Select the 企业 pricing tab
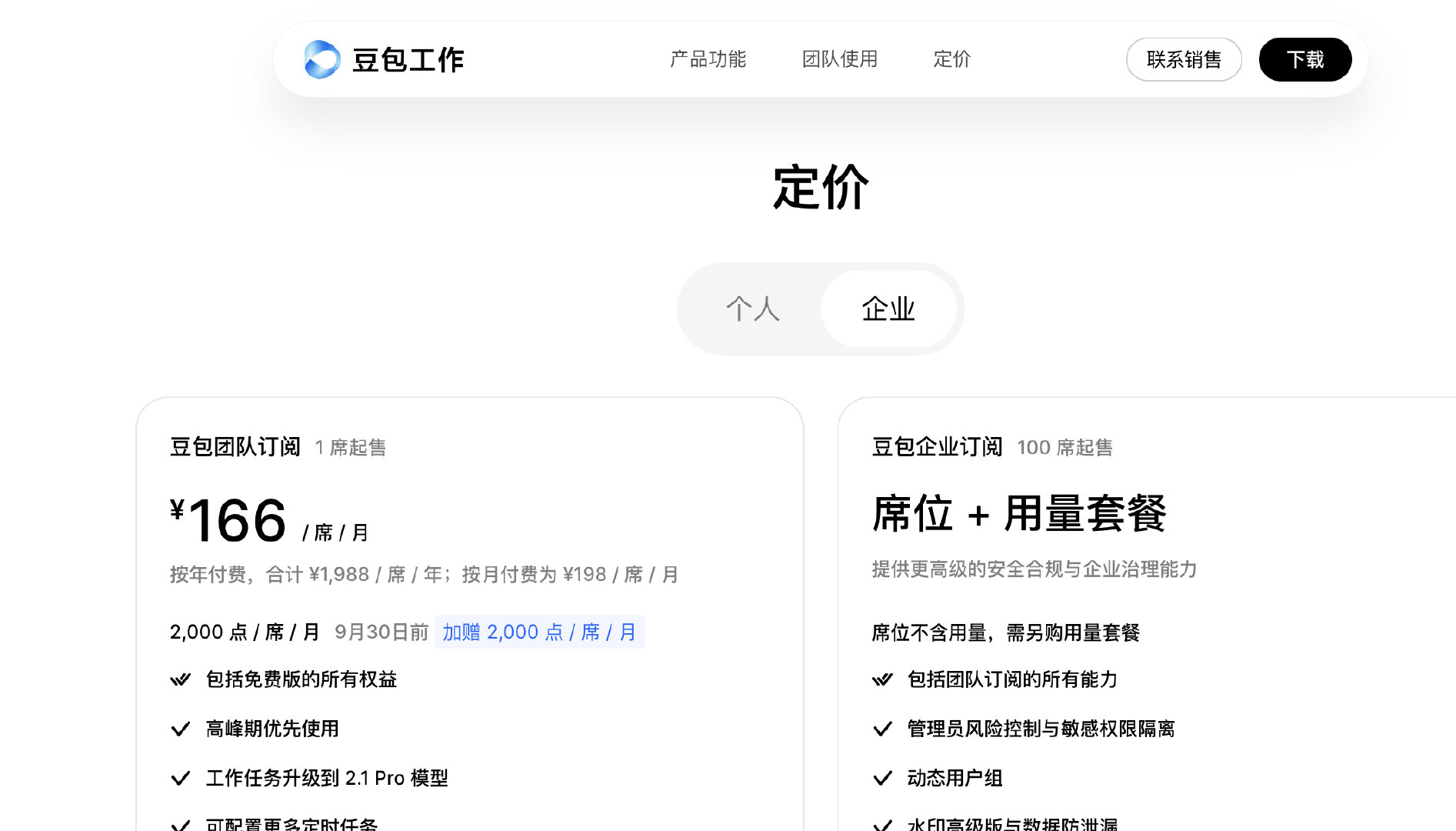Image resolution: width=1456 pixels, height=831 pixels. 888,309
